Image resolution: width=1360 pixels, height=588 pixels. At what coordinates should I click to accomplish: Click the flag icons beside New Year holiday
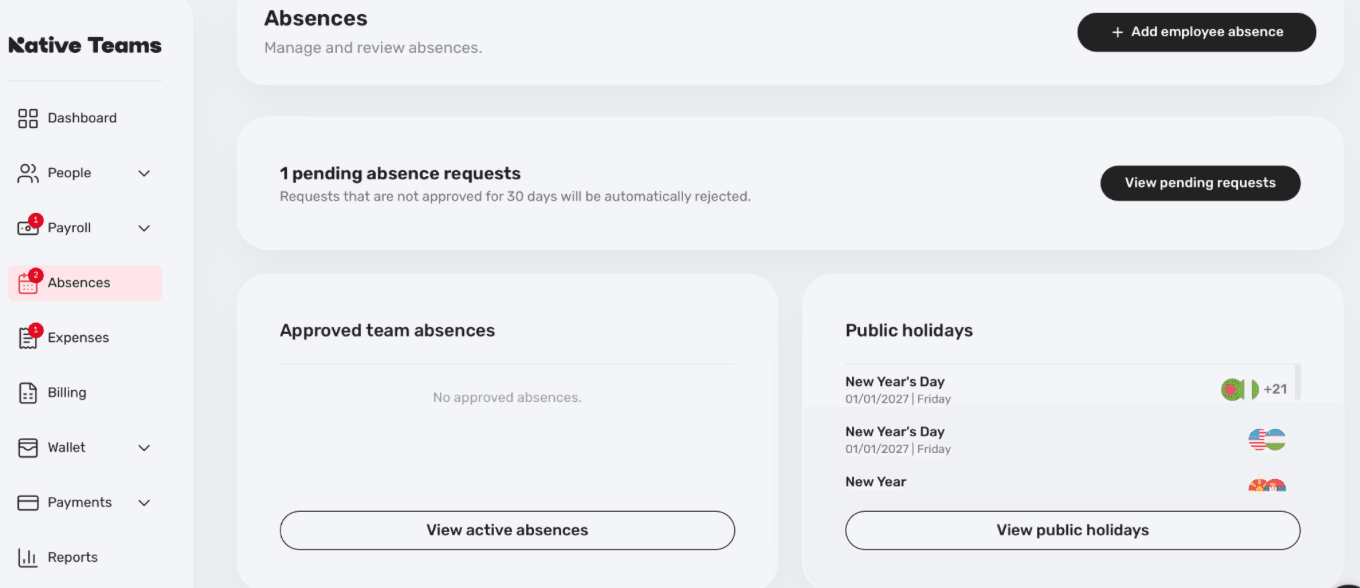[x=1267, y=486]
